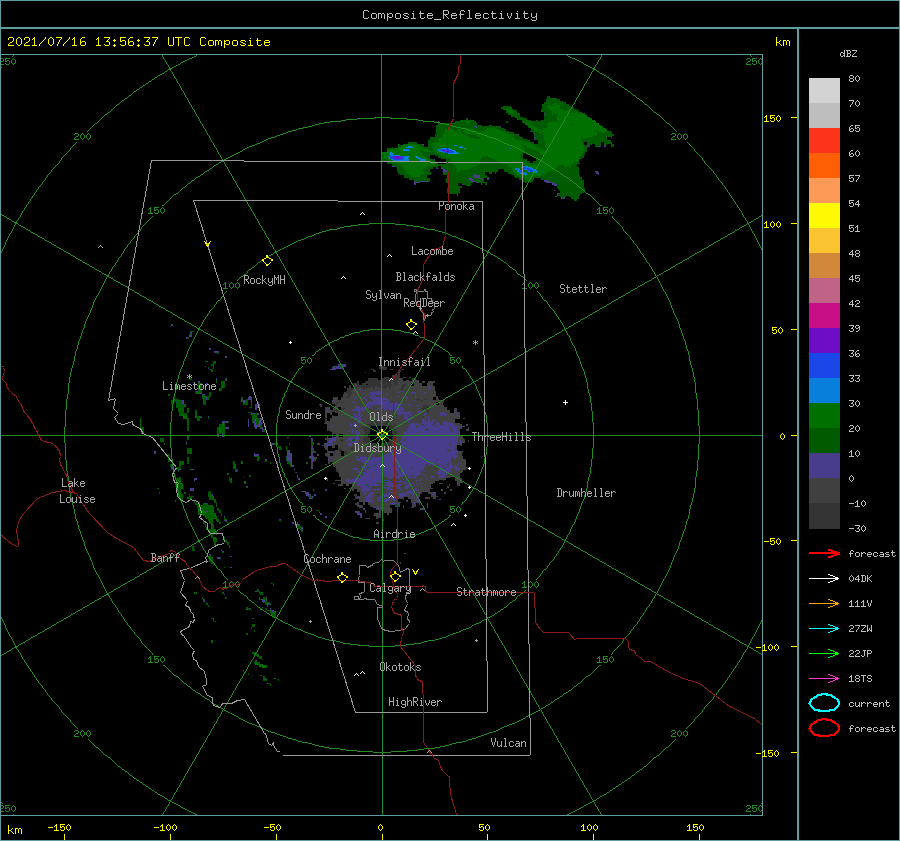Click the yellow radar-center diamond near Olds
This screenshot has width=900, height=841.
[382, 435]
